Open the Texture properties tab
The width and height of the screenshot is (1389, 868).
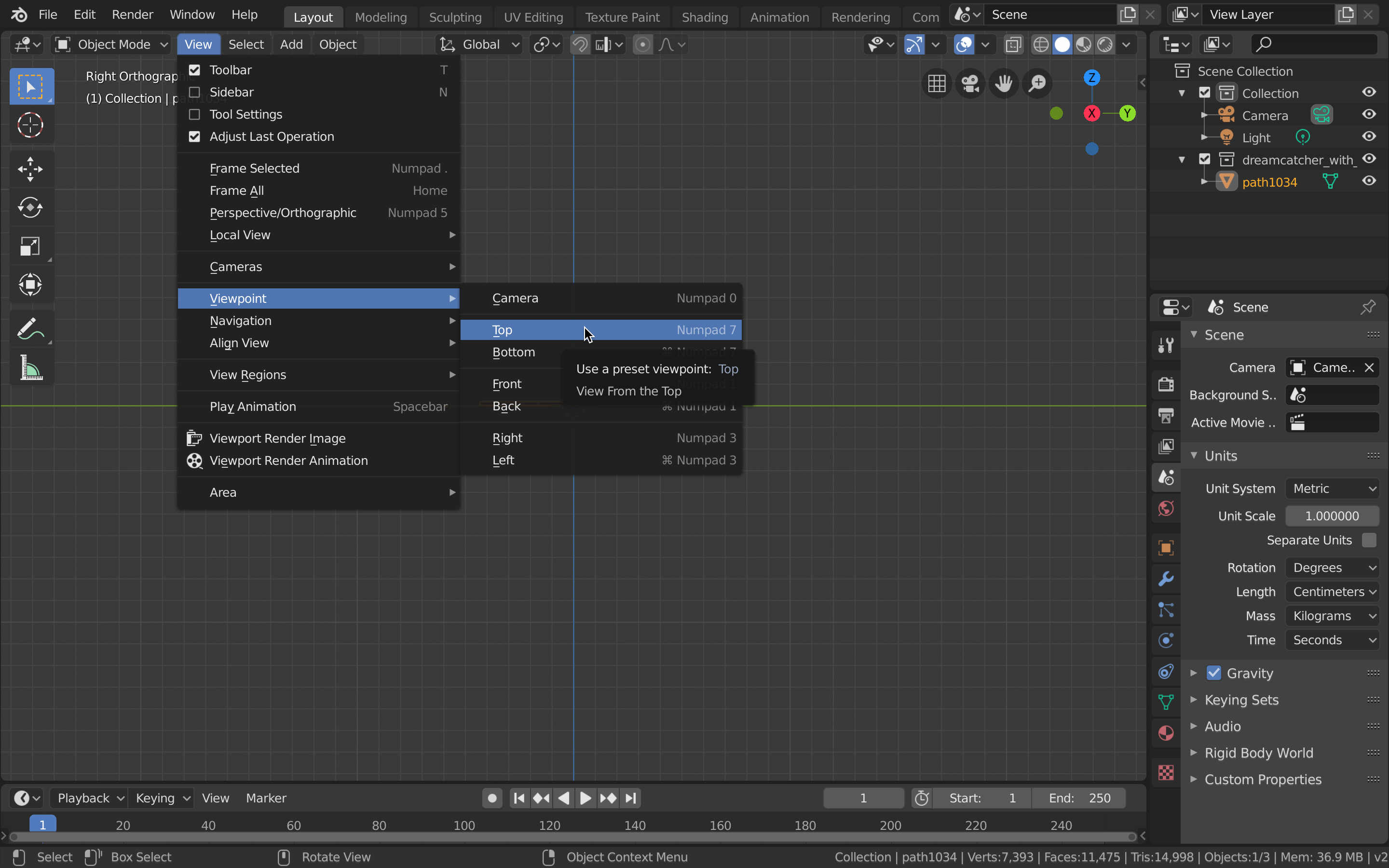point(1166,772)
